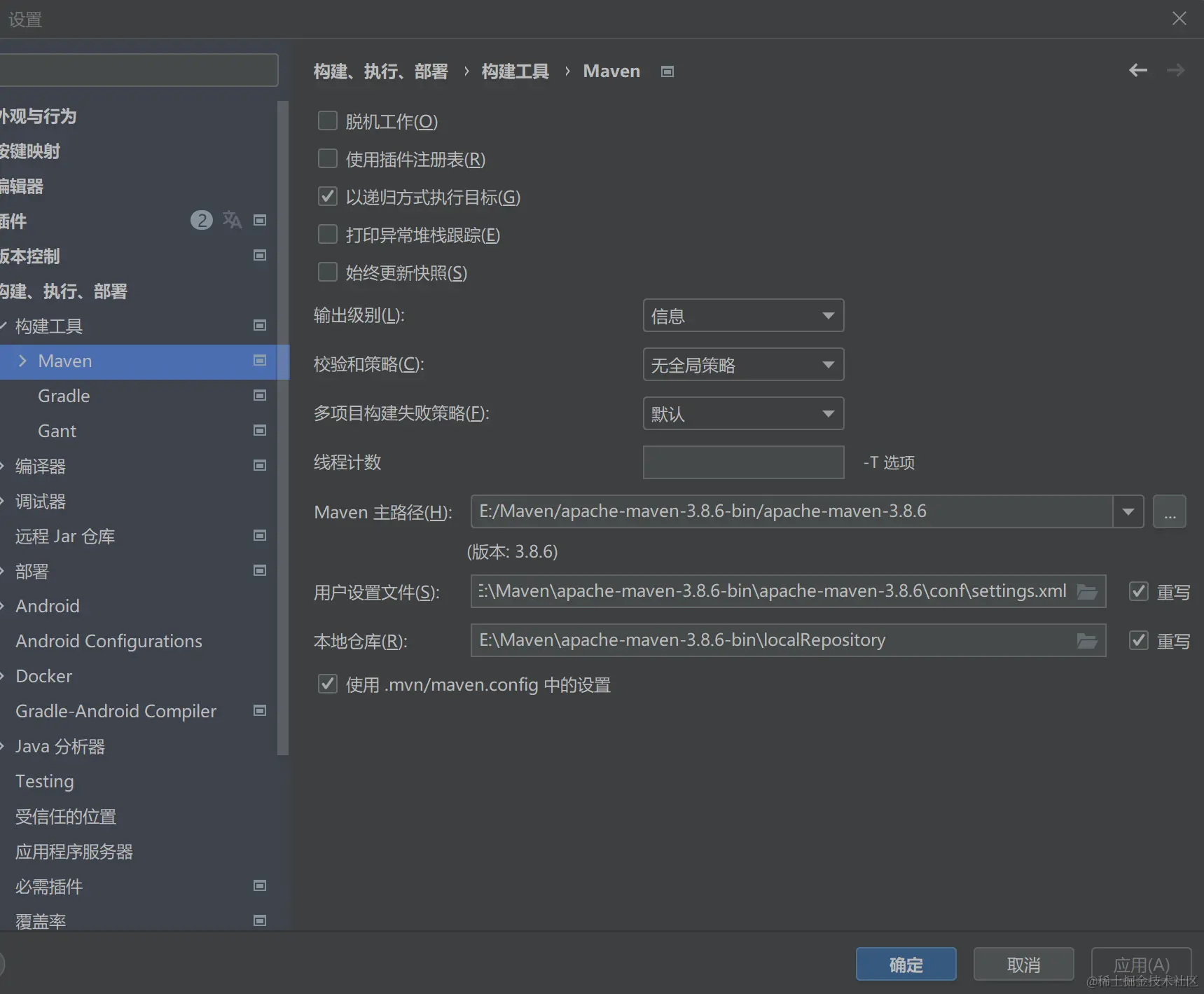1204x994 pixels.
Task: Click the translate icon in plugins row
Action: (x=232, y=220)
